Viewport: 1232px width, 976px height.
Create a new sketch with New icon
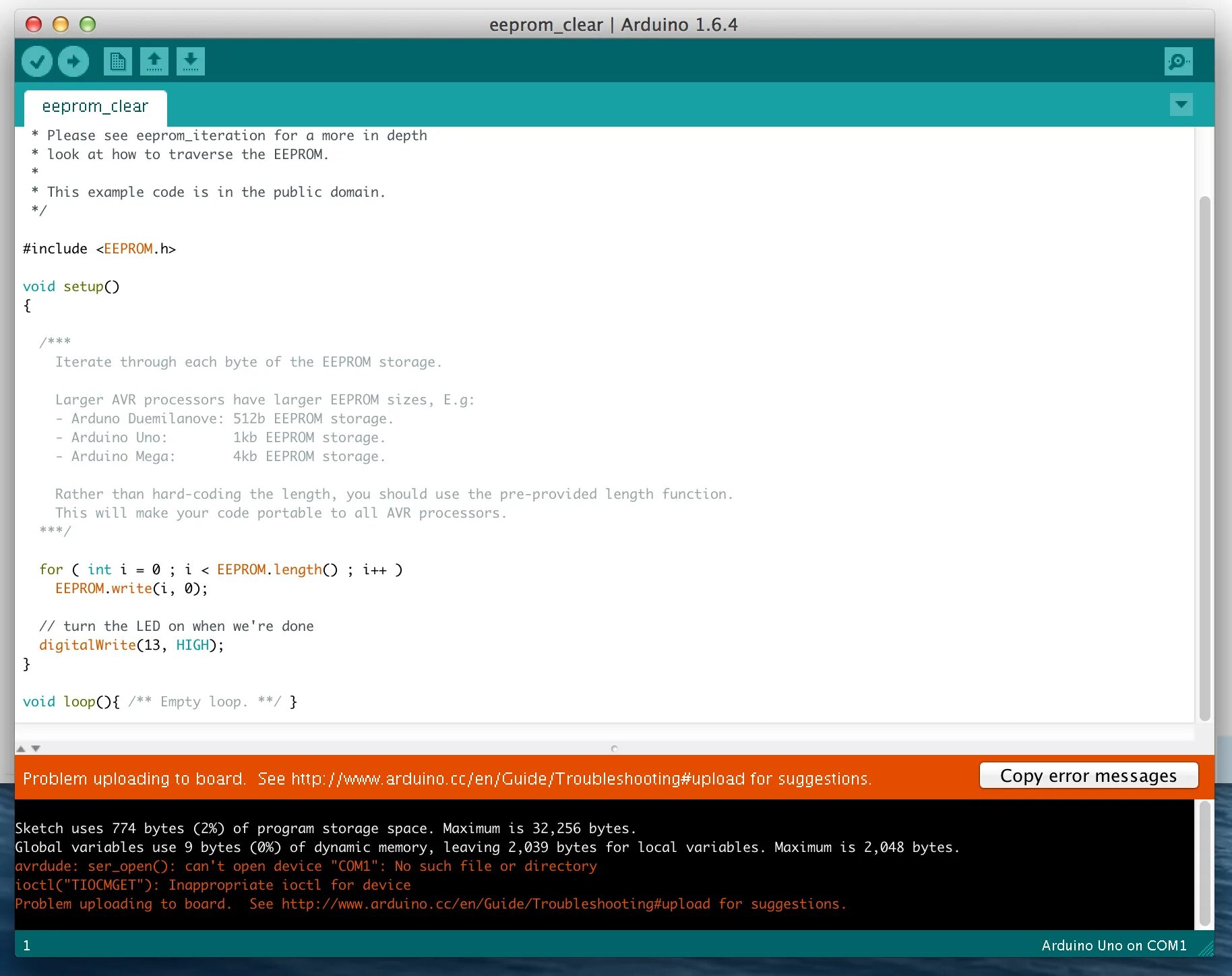[118, 61]
